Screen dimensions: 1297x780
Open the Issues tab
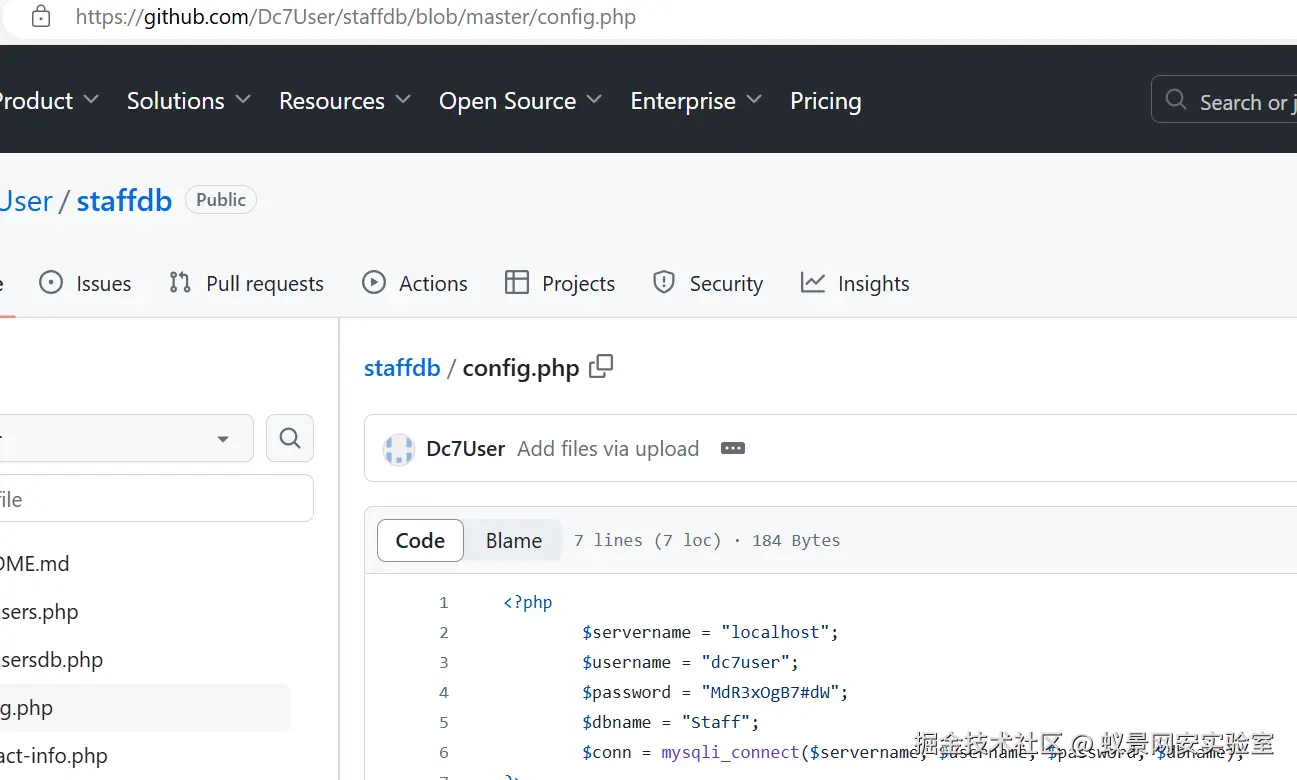point(85,284)
